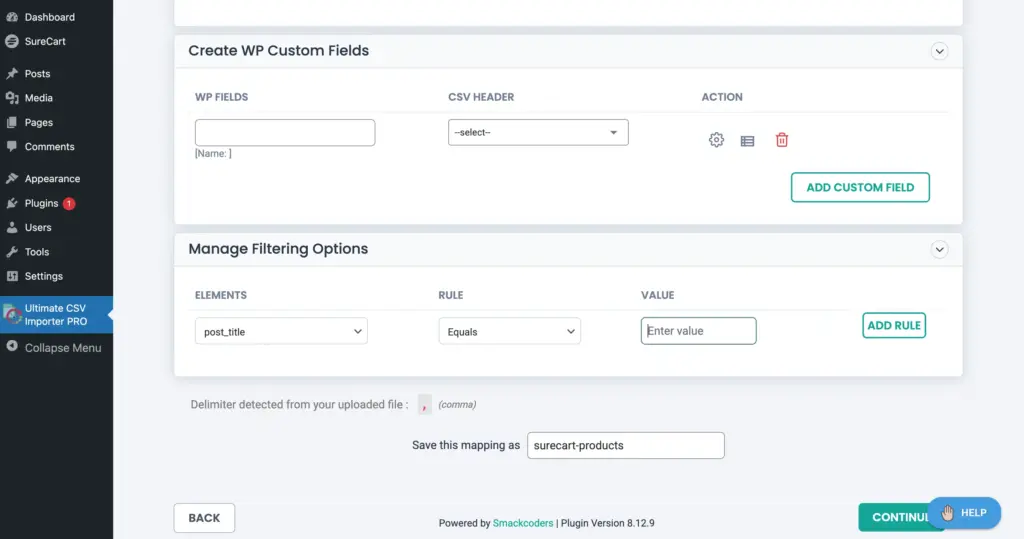Click the CSV HEADER column label

coord(481,97)
